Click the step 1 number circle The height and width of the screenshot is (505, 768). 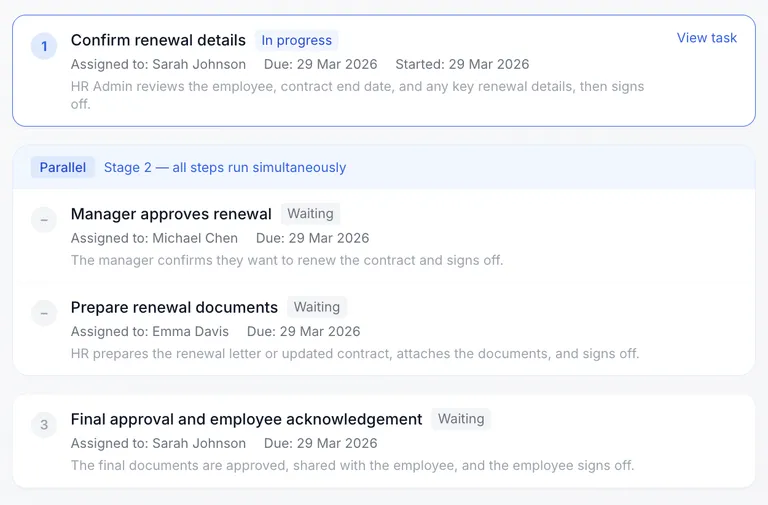click(x=44, y=46)
